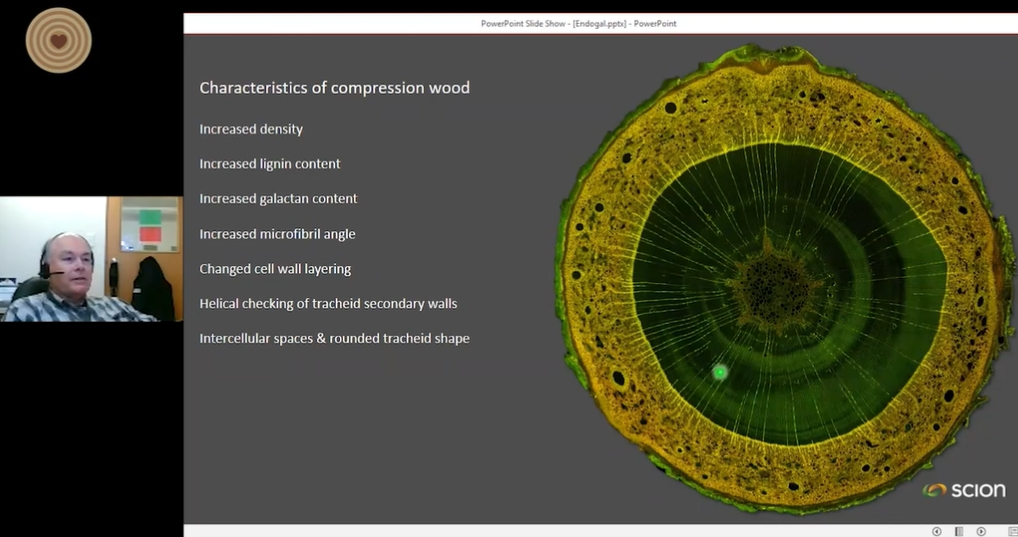Advance with the next slide arrow
1018x537 pixels.
point(981,531)
